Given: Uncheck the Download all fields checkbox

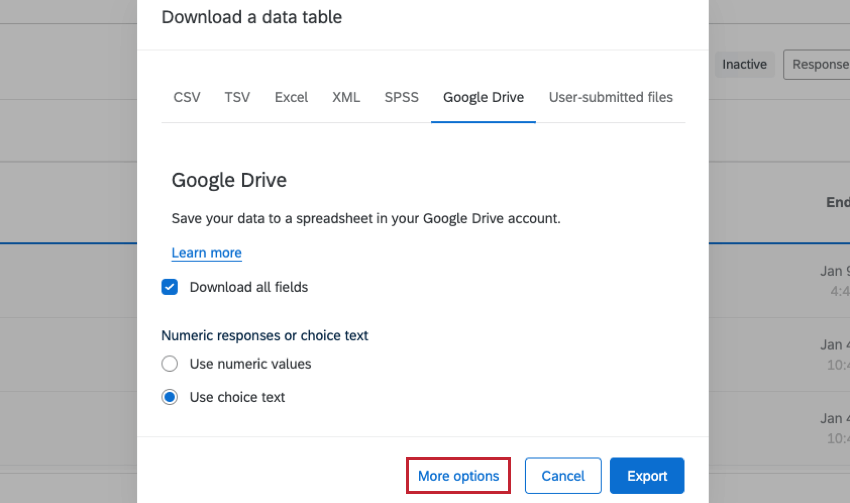Looking at the screenshot, I should 170,287.
